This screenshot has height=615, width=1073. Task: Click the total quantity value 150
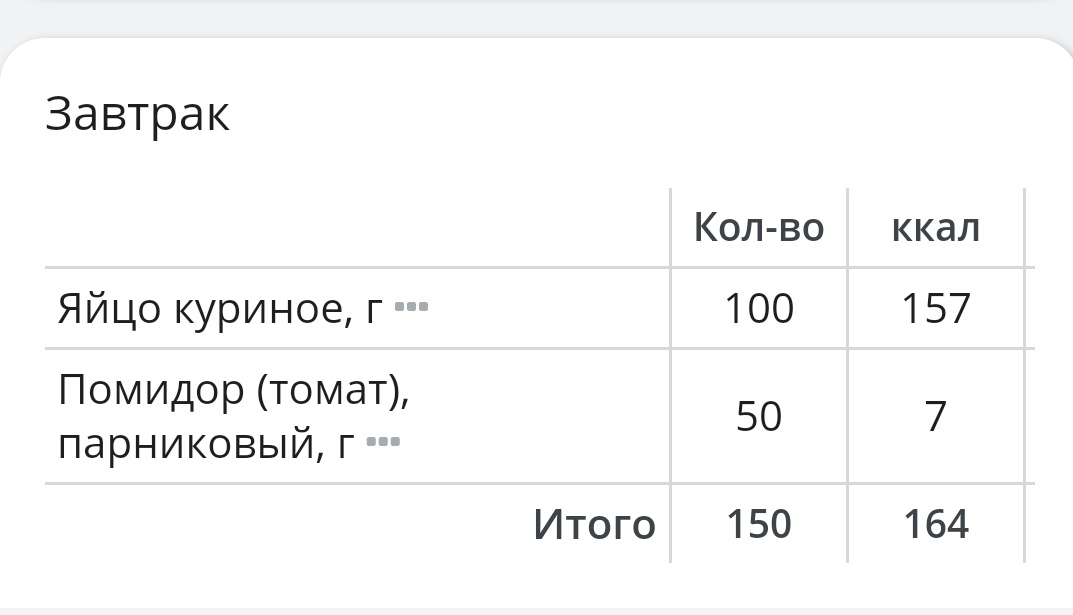click(x=757, y=522)
